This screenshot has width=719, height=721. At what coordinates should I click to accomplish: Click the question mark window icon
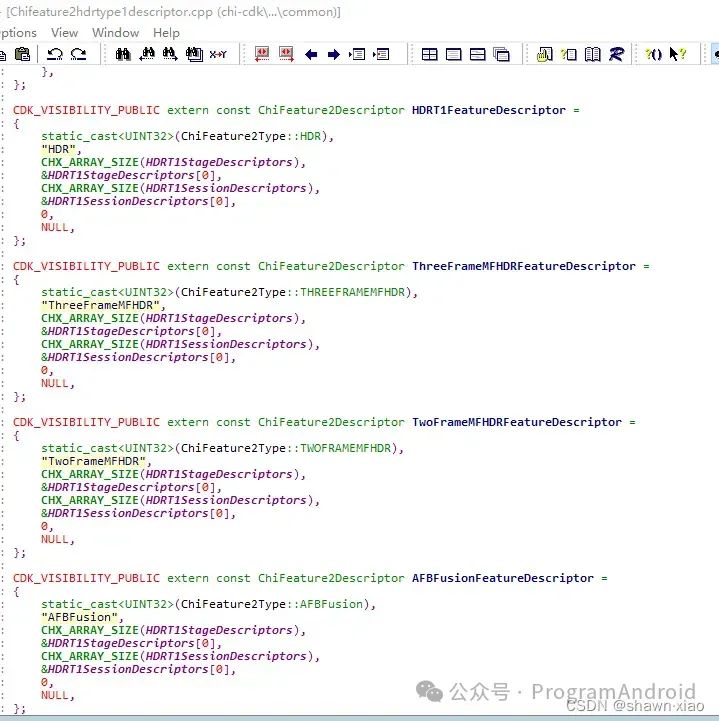click(x=569, y=54)
